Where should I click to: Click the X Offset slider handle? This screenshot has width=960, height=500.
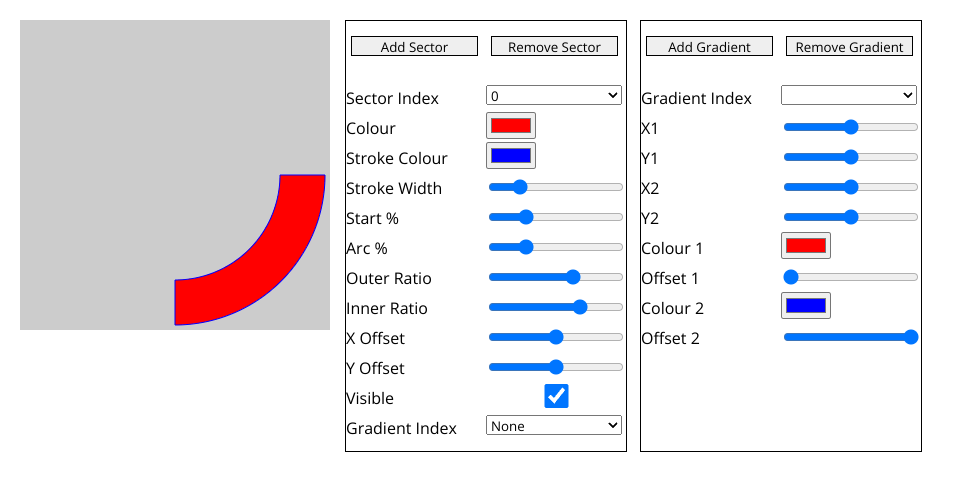pos(556,337)
